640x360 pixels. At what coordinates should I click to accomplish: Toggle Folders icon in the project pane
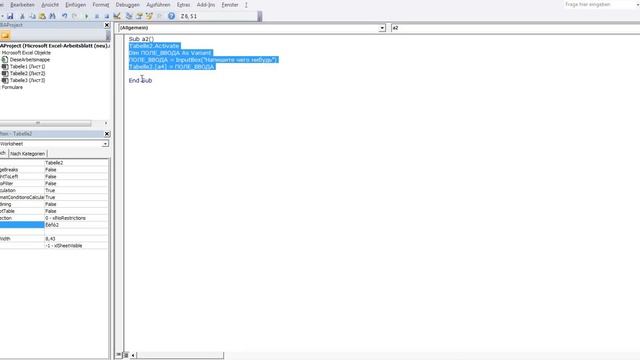5,36
